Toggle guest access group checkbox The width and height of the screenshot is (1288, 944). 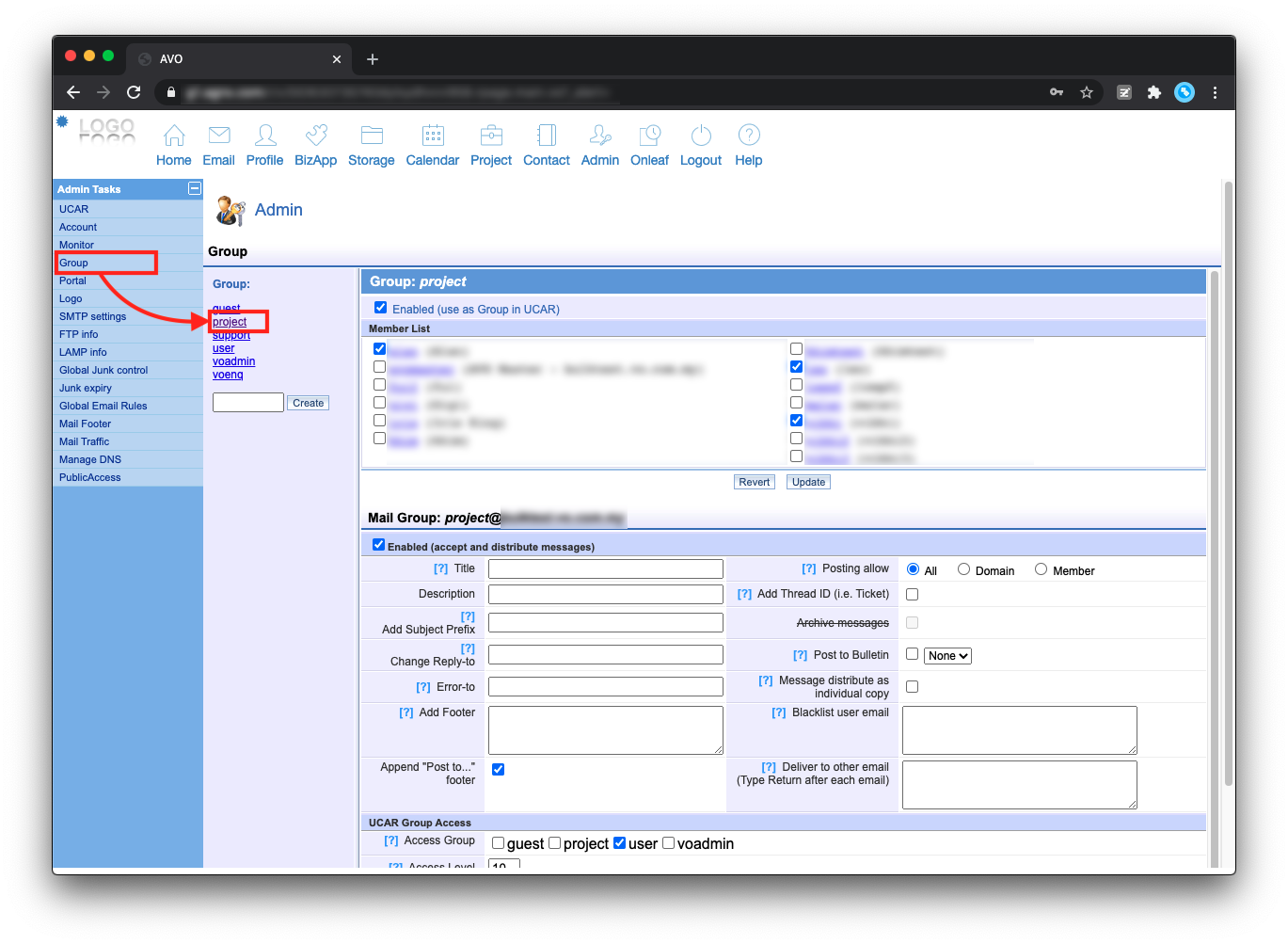498,843
